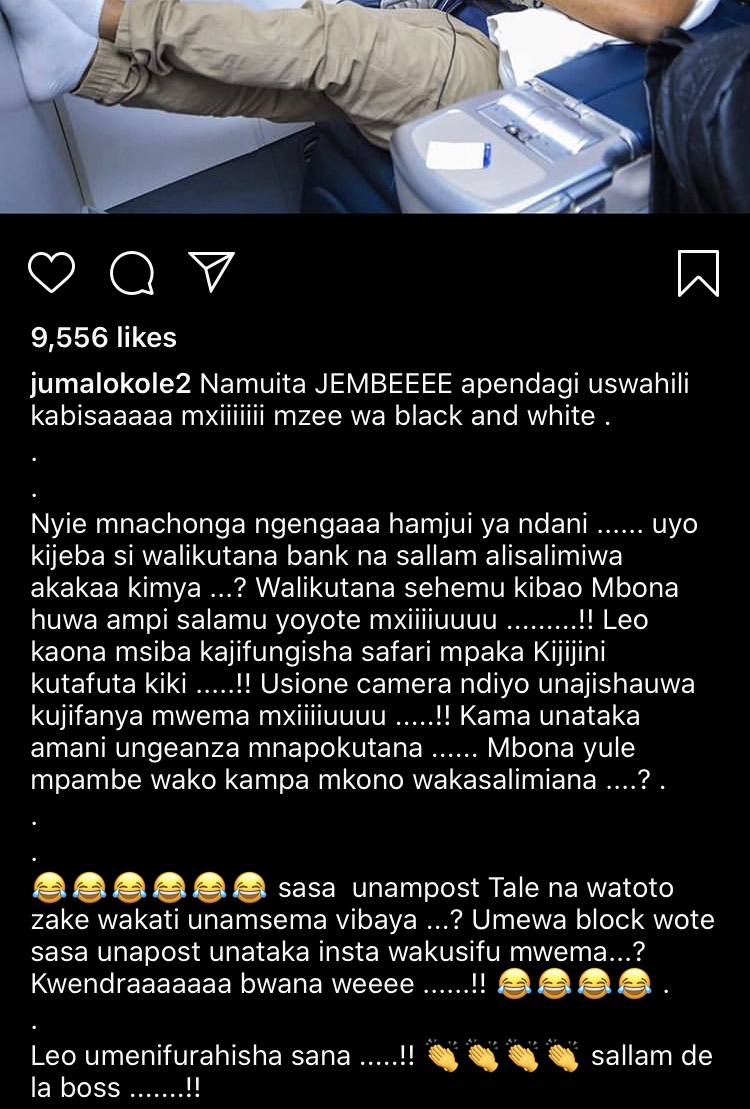The width and height of the screenshot is (750, 1109).
Task: View who liked via 9,556 likes
Action: (x=103, y=337)
